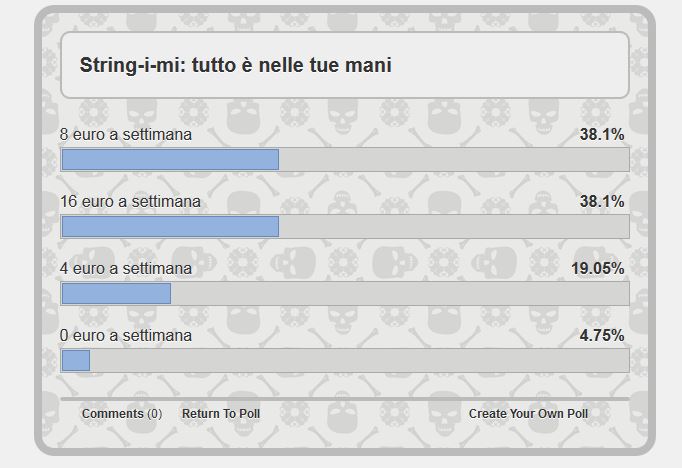Click the poll title String-i-mi heading
The height and width of the screenshot is (468, 682).
point(235,65)
